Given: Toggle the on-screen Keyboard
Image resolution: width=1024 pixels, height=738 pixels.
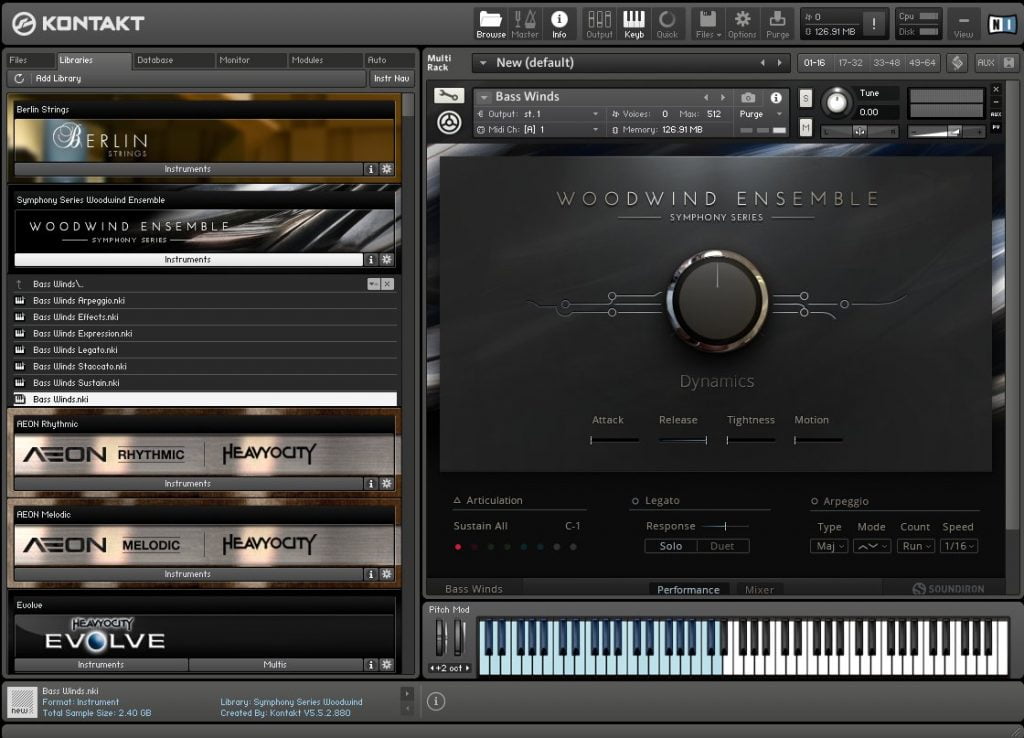Looking at the screenshot, I should tap(633, 24).
